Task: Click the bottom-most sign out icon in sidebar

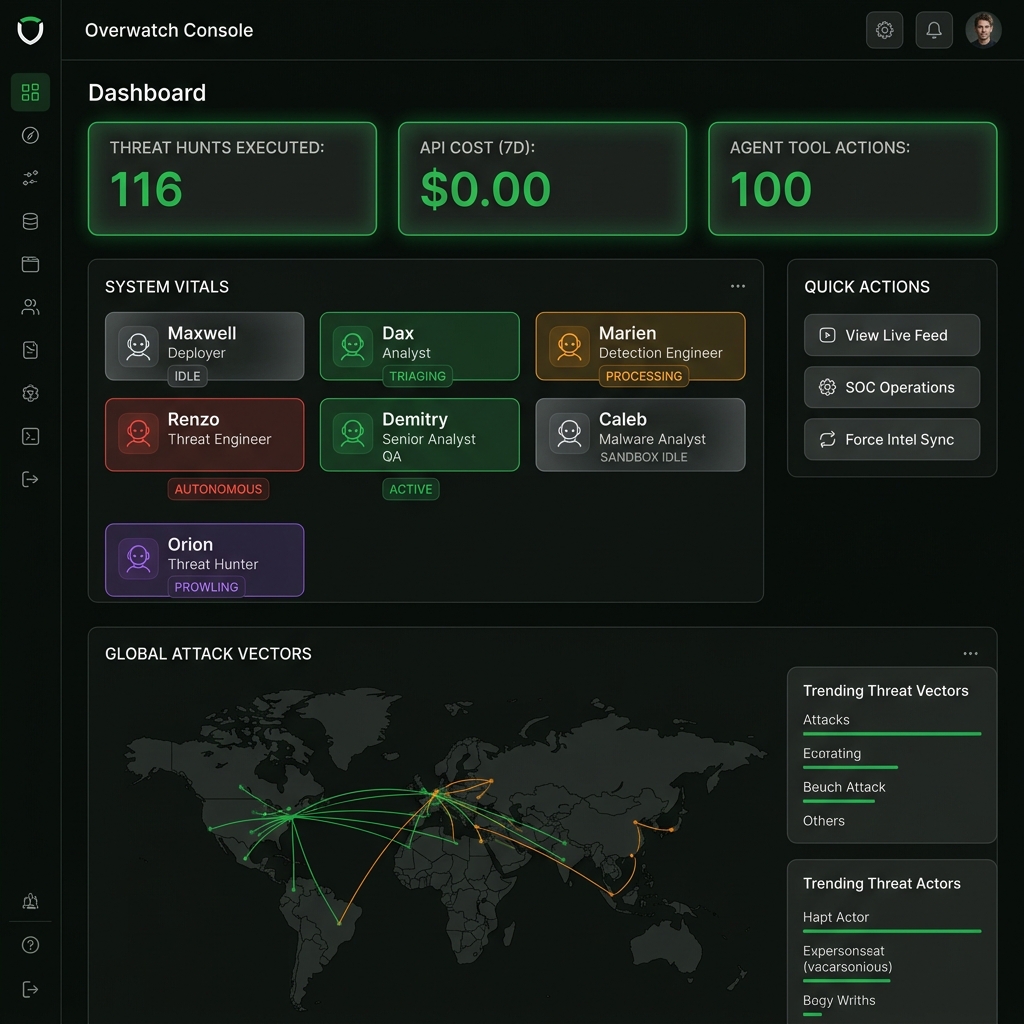Action: (30, 989)
